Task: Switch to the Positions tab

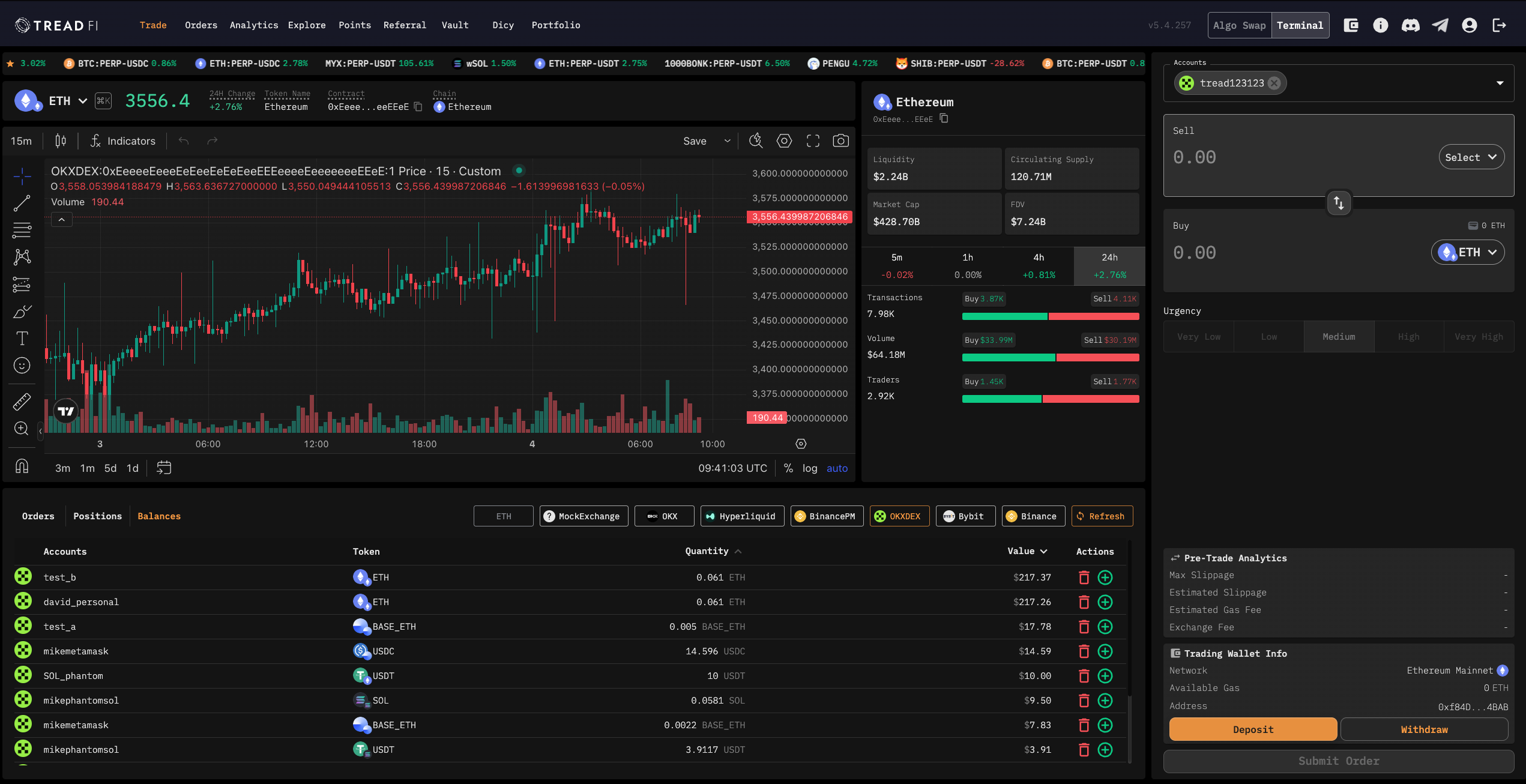Action: pos(97,516)
